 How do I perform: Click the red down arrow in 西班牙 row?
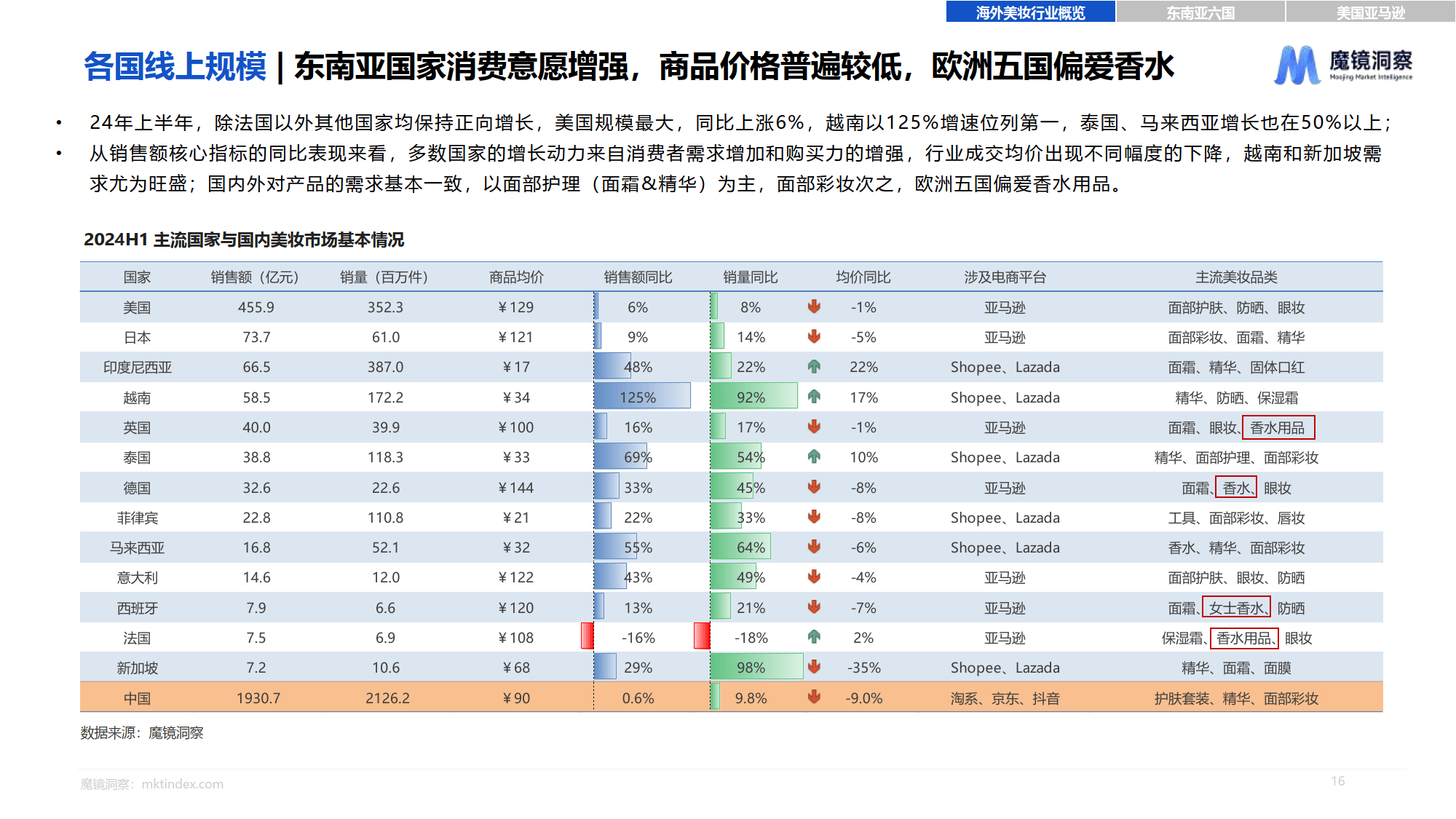pyautogui.click(x=814, y=607)
